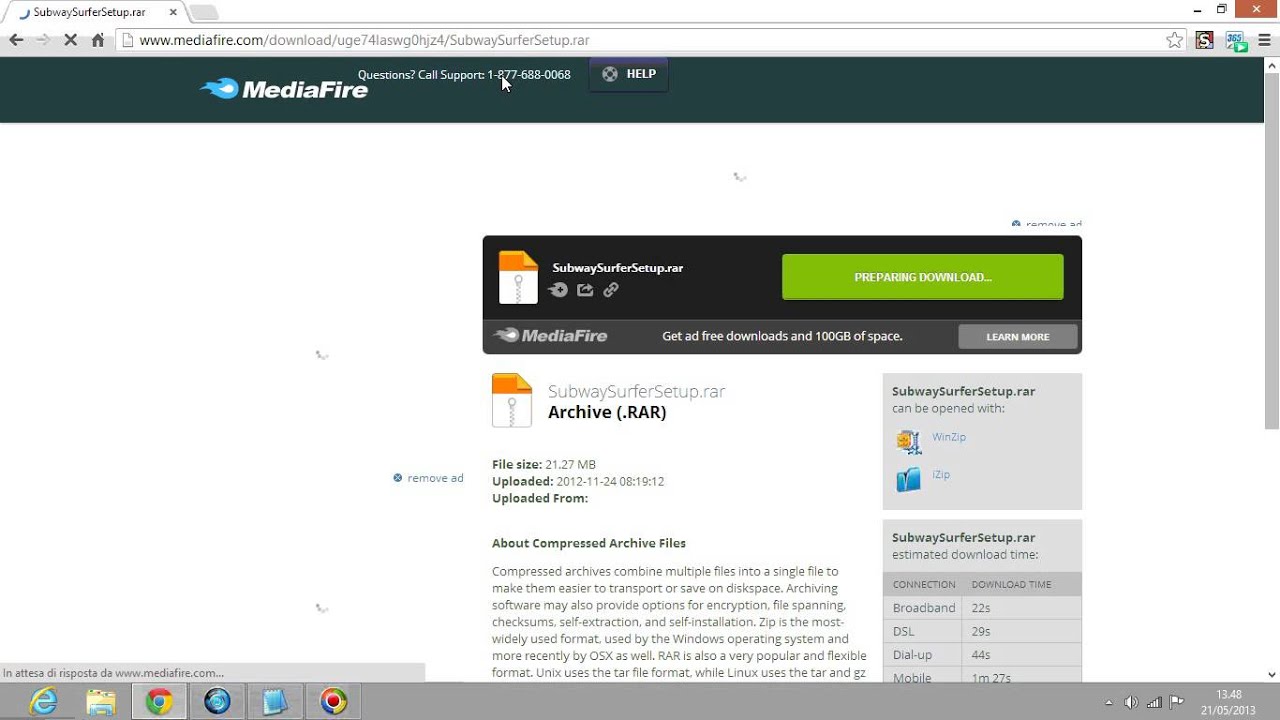Go back using the browser back arrow
This screenshot has width=1280, height=720.
pyautogui.click(x=16, y=40)
